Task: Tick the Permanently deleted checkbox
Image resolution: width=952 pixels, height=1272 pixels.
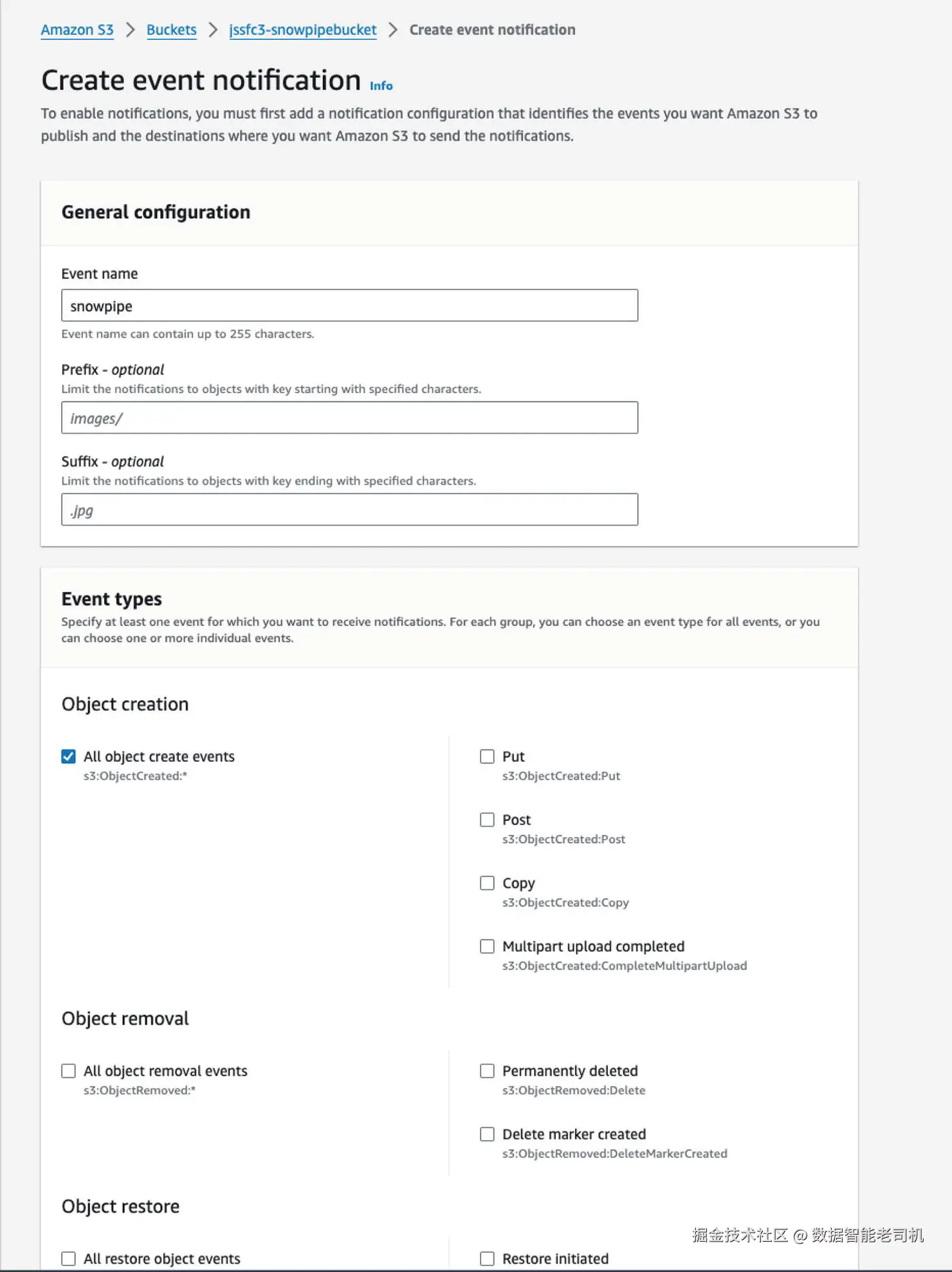Action: pos(488,1071)
